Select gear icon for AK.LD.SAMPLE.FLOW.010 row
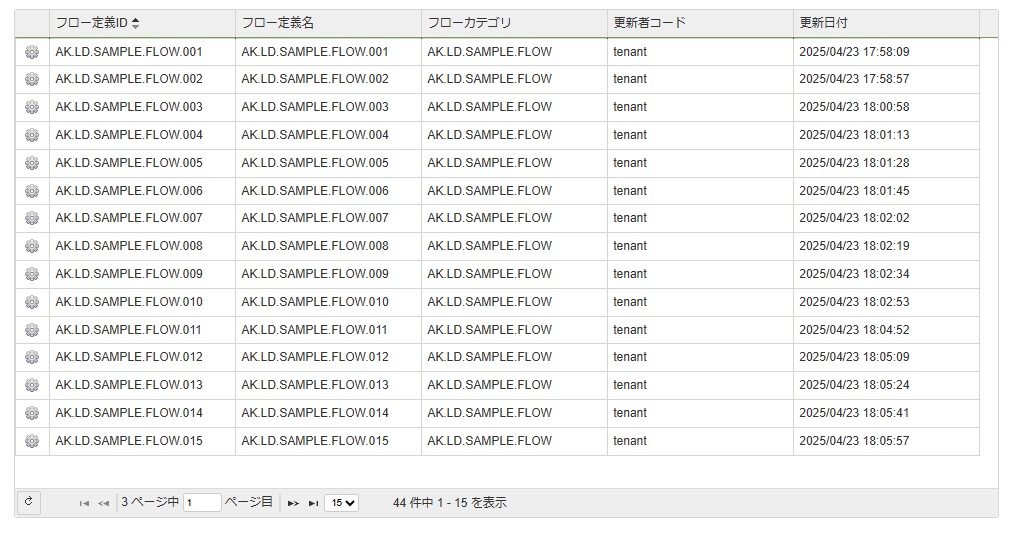Screen dimensions: 1018x540 click(32, 302)
